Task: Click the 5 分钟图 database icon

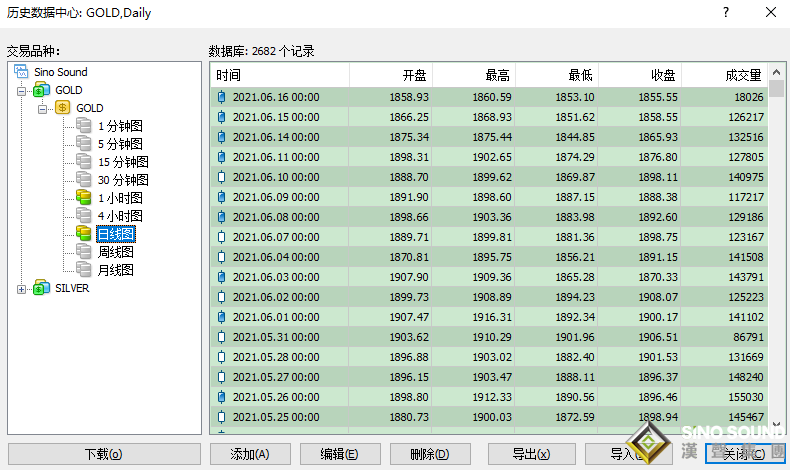Action: coord(84,144)
